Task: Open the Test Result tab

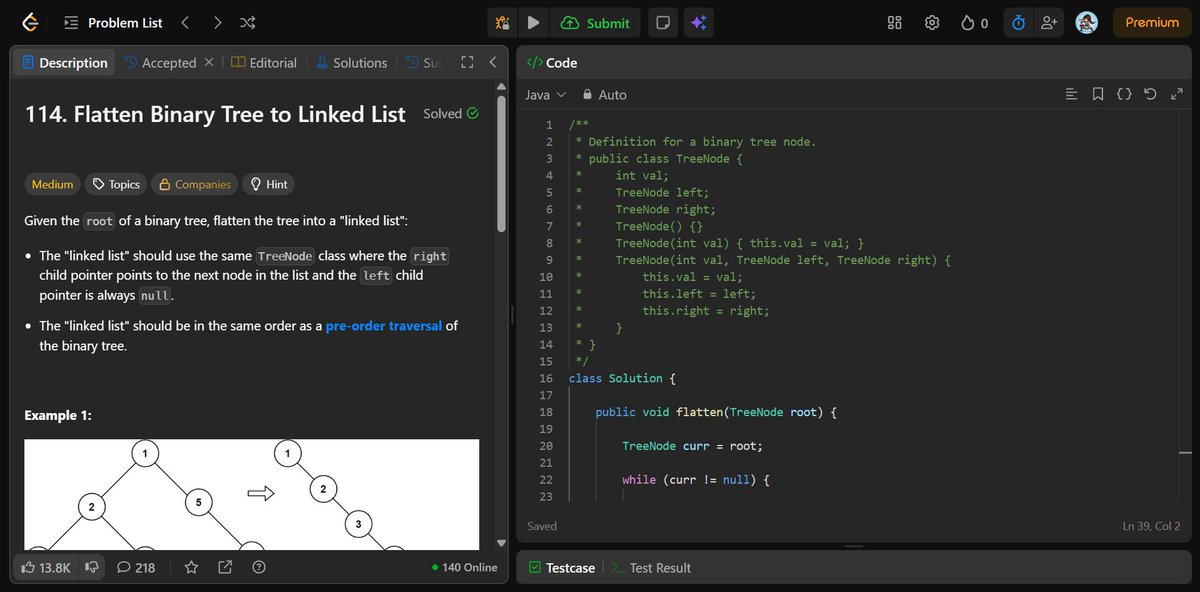Action: pos(650,567)
